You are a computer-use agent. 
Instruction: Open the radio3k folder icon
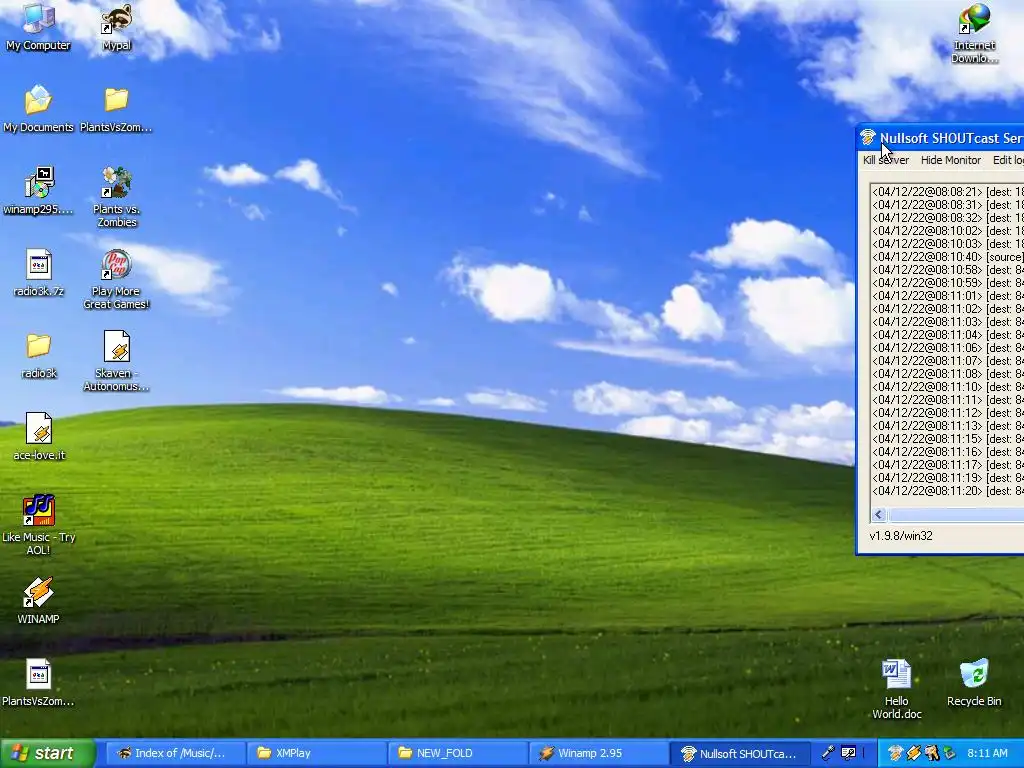39,355
